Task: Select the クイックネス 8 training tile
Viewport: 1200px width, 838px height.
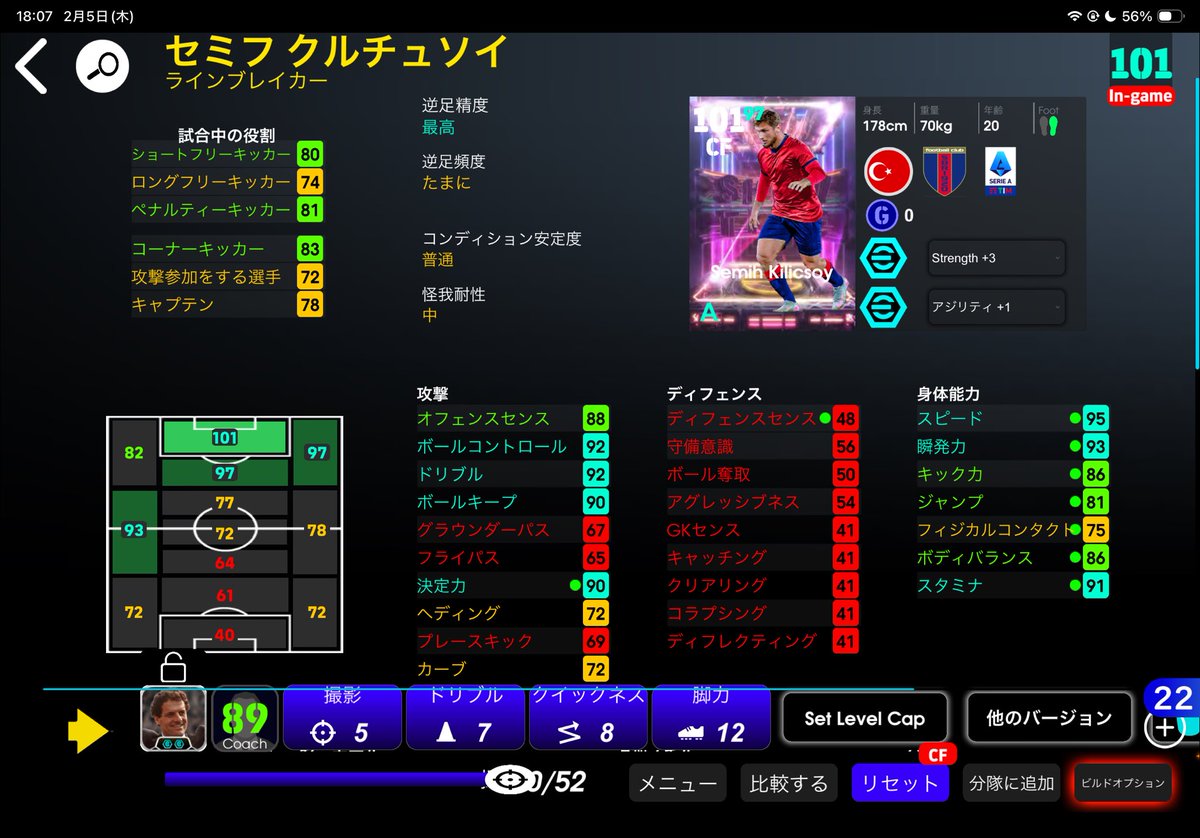Action: coord(588,717)
